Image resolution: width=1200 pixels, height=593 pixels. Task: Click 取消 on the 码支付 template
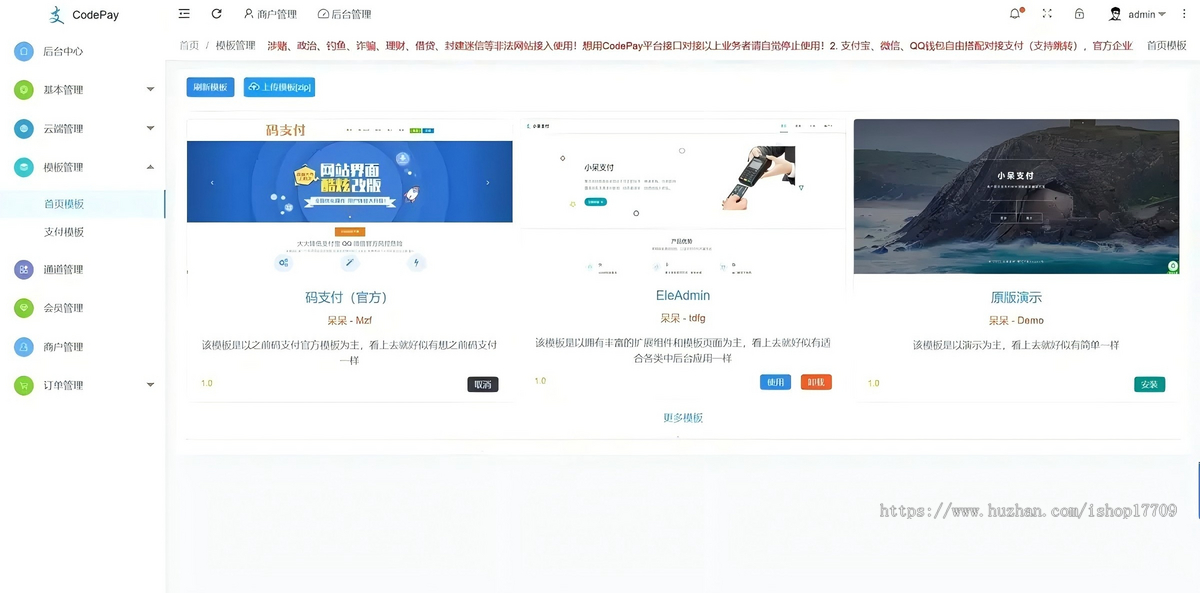tap(483, 384)
